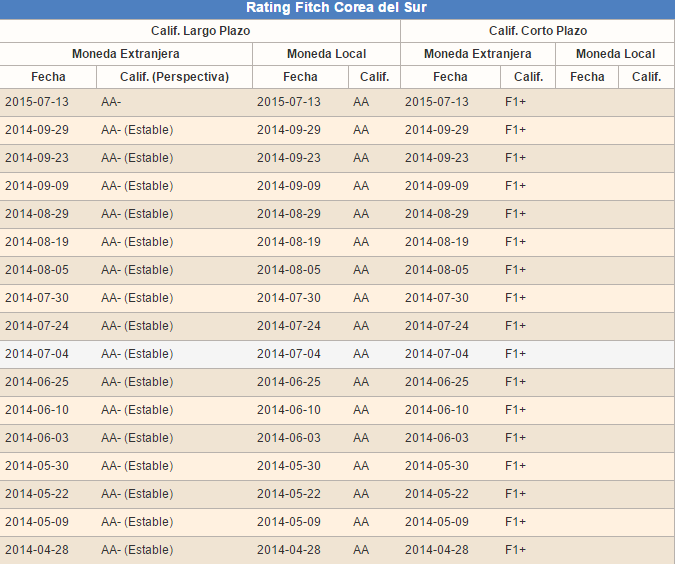Click the short-term 2014-06-10 date next to F1+
The height and width of the screenshot is (564, 675).
[x=437, y=410]
